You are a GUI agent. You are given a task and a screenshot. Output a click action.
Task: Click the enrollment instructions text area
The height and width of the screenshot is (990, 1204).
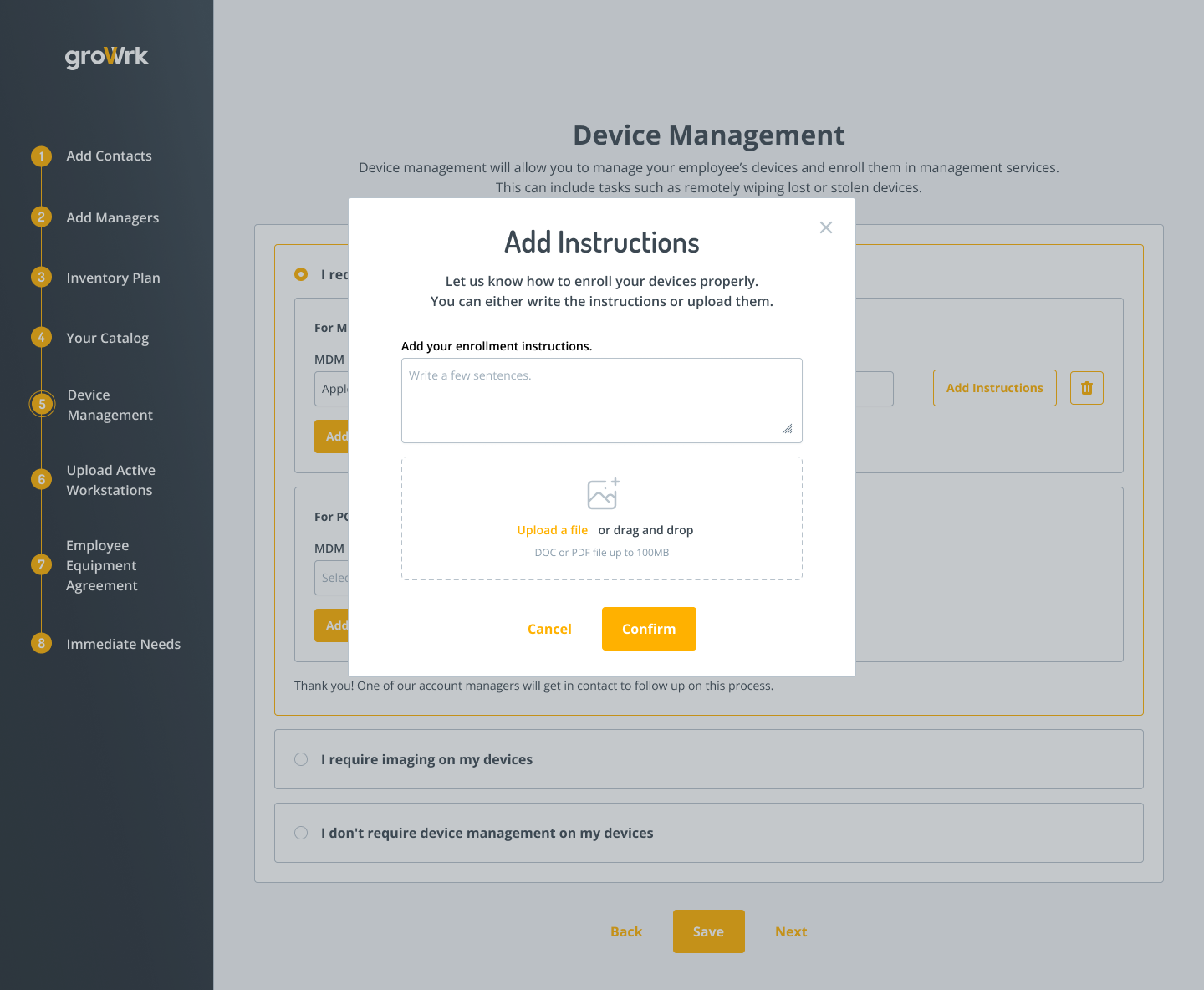(601, 400)
